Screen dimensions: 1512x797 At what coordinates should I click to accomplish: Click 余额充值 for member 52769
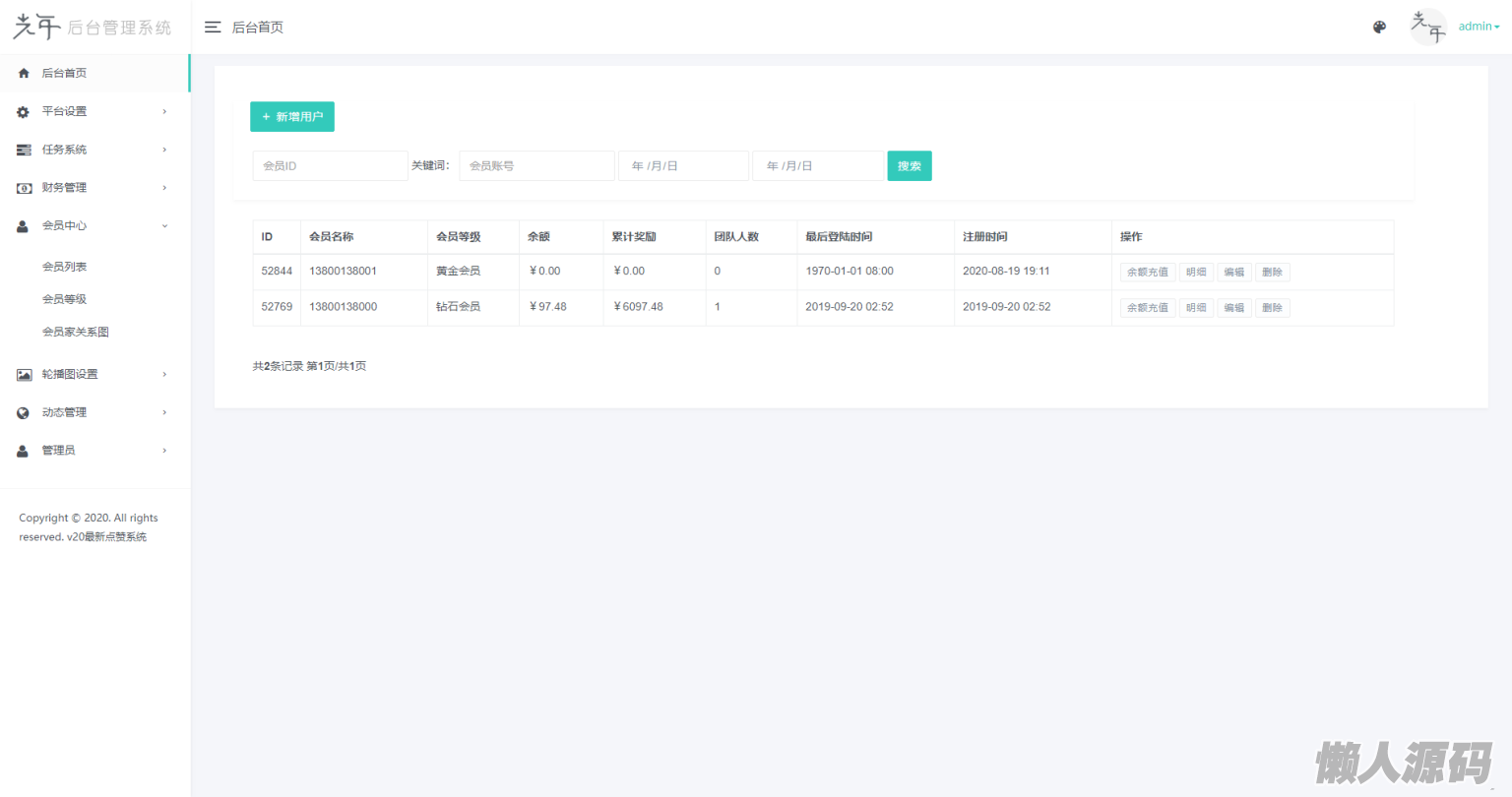(1147, 308)
